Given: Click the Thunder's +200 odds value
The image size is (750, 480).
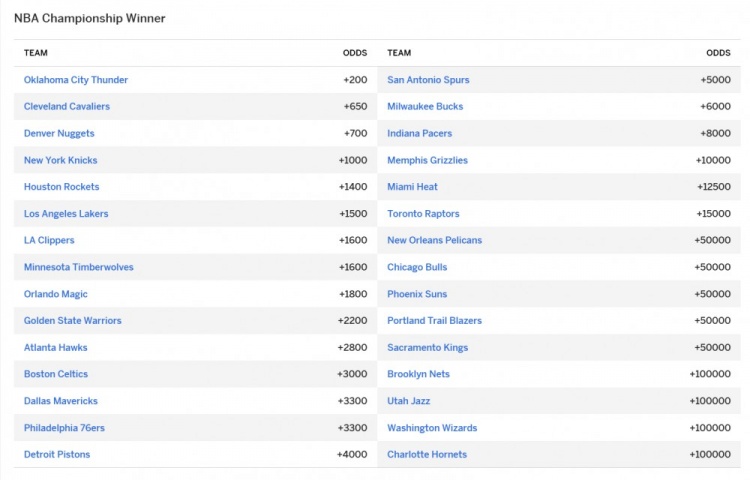Looking at the screenshot, I should click(354, 80).
